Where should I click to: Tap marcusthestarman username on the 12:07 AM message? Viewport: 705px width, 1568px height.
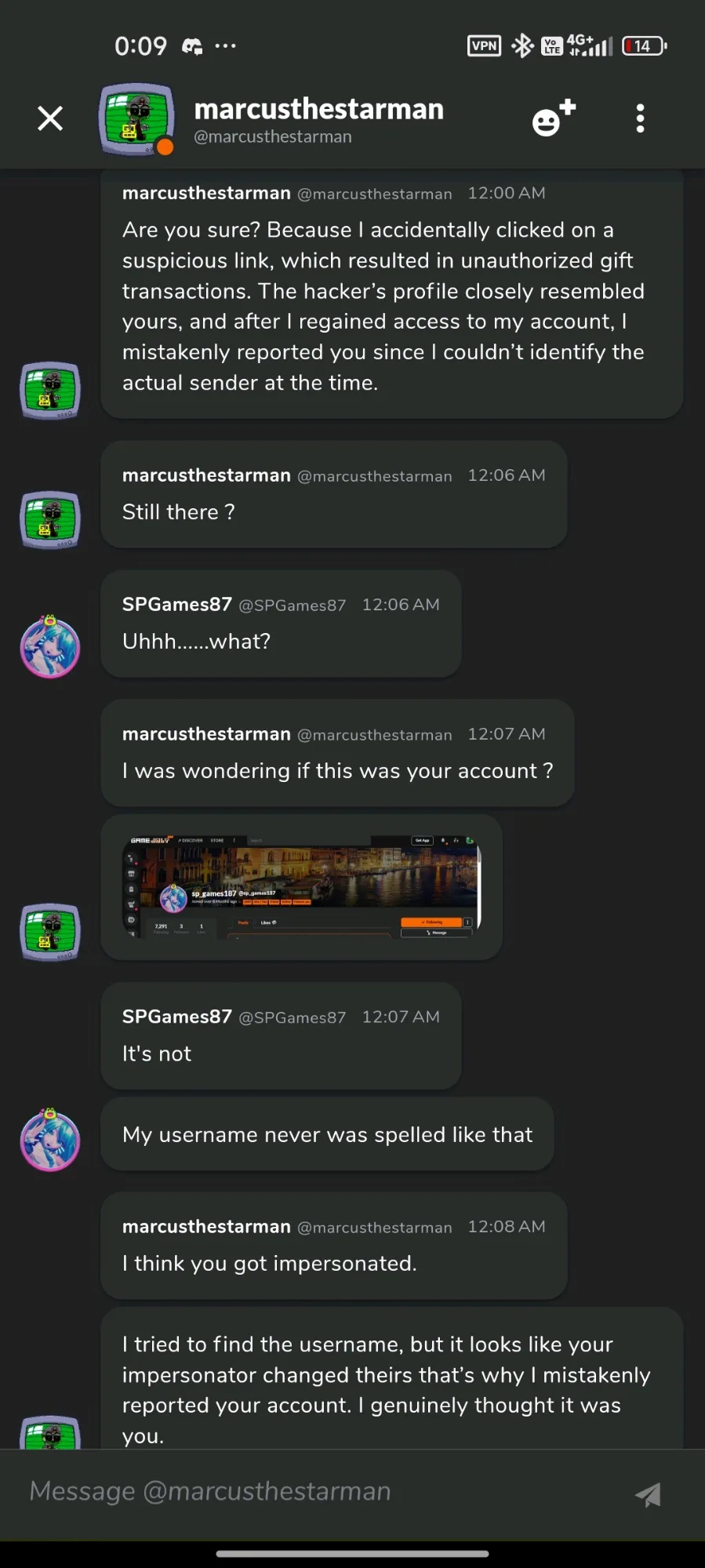coord(206,734)
